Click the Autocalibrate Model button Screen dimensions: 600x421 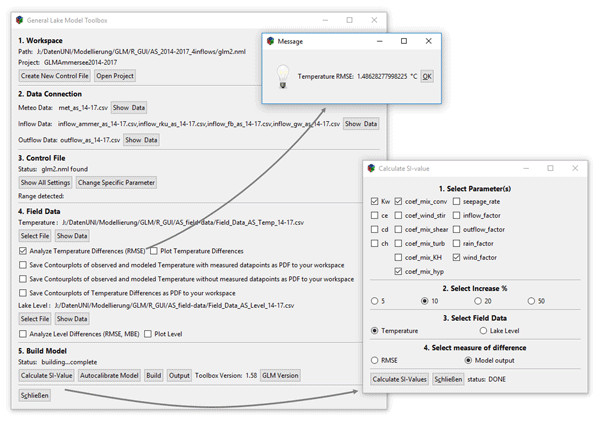pyautogui.click(x=109, y=375)
